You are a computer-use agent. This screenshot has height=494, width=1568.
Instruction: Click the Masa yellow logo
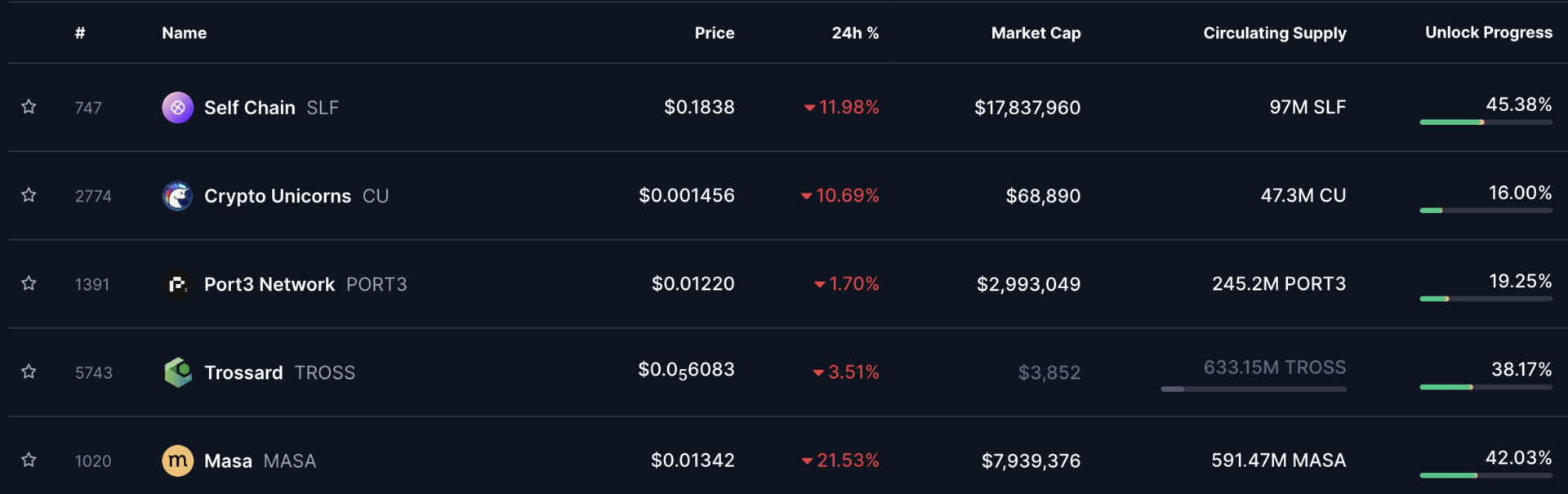(x=177, y=461)
